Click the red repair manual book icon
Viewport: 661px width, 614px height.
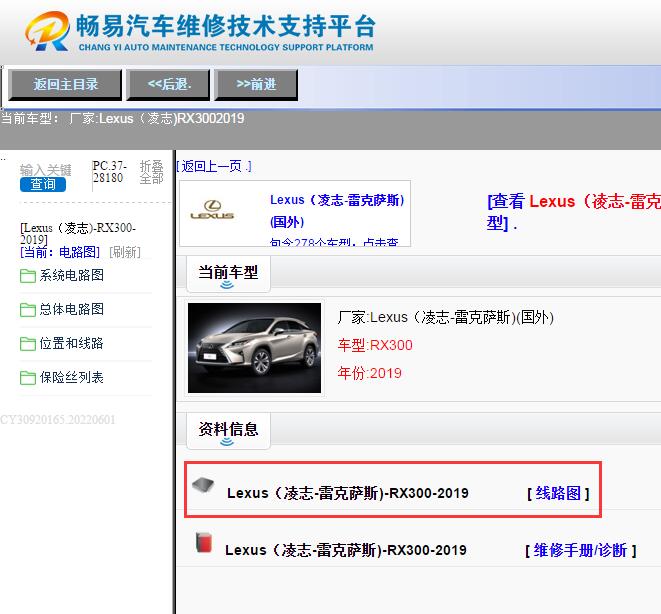click(x=203, y=543)
